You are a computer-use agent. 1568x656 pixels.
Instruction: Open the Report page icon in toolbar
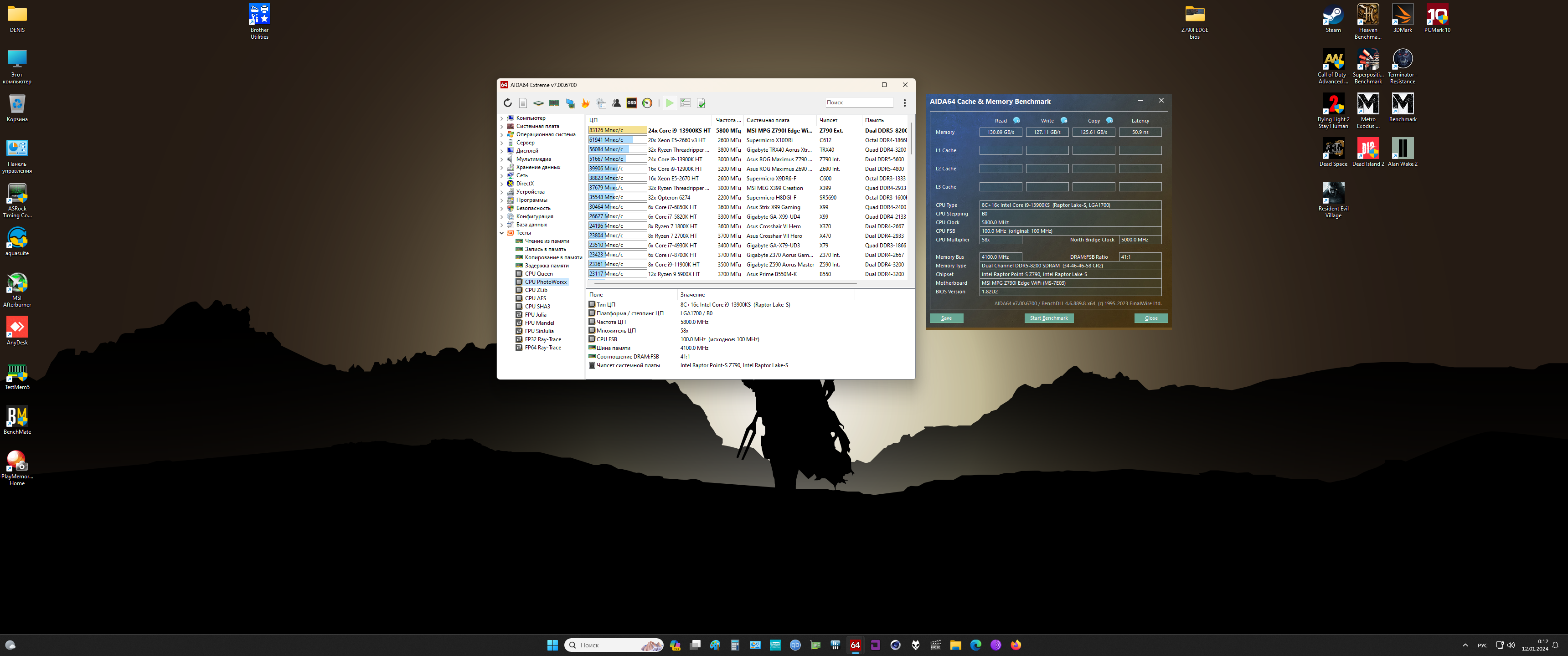(523, 103)
